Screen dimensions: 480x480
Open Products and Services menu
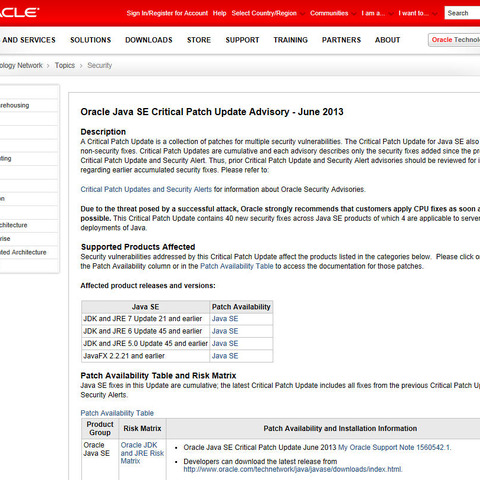28,40
